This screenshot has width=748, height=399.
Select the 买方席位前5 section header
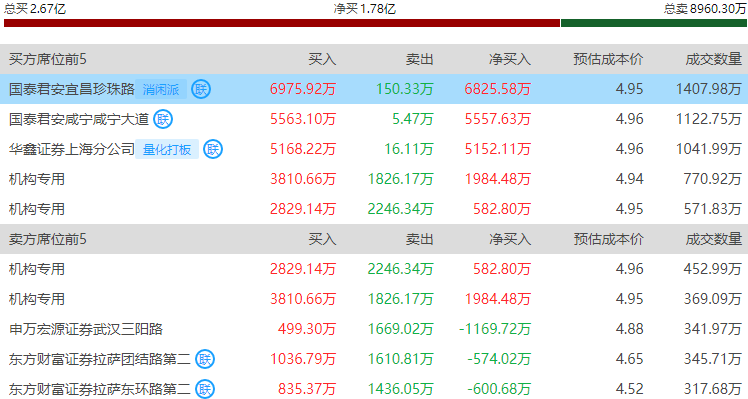pyautogui.click(x=48, y=59)
